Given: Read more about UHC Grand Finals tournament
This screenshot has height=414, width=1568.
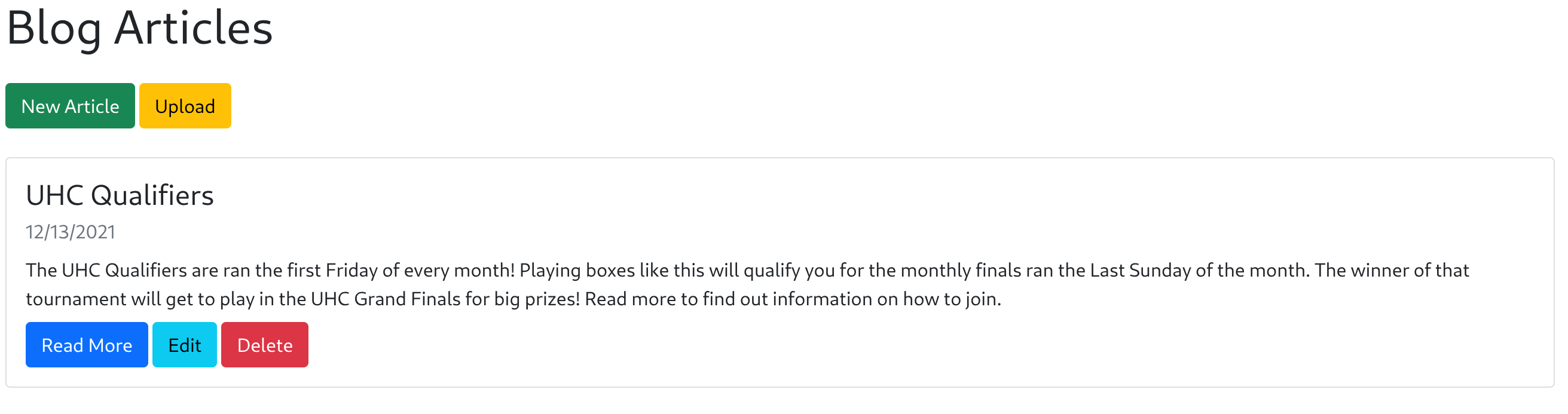Looking at the screenshot, I should tap(87, 345).
